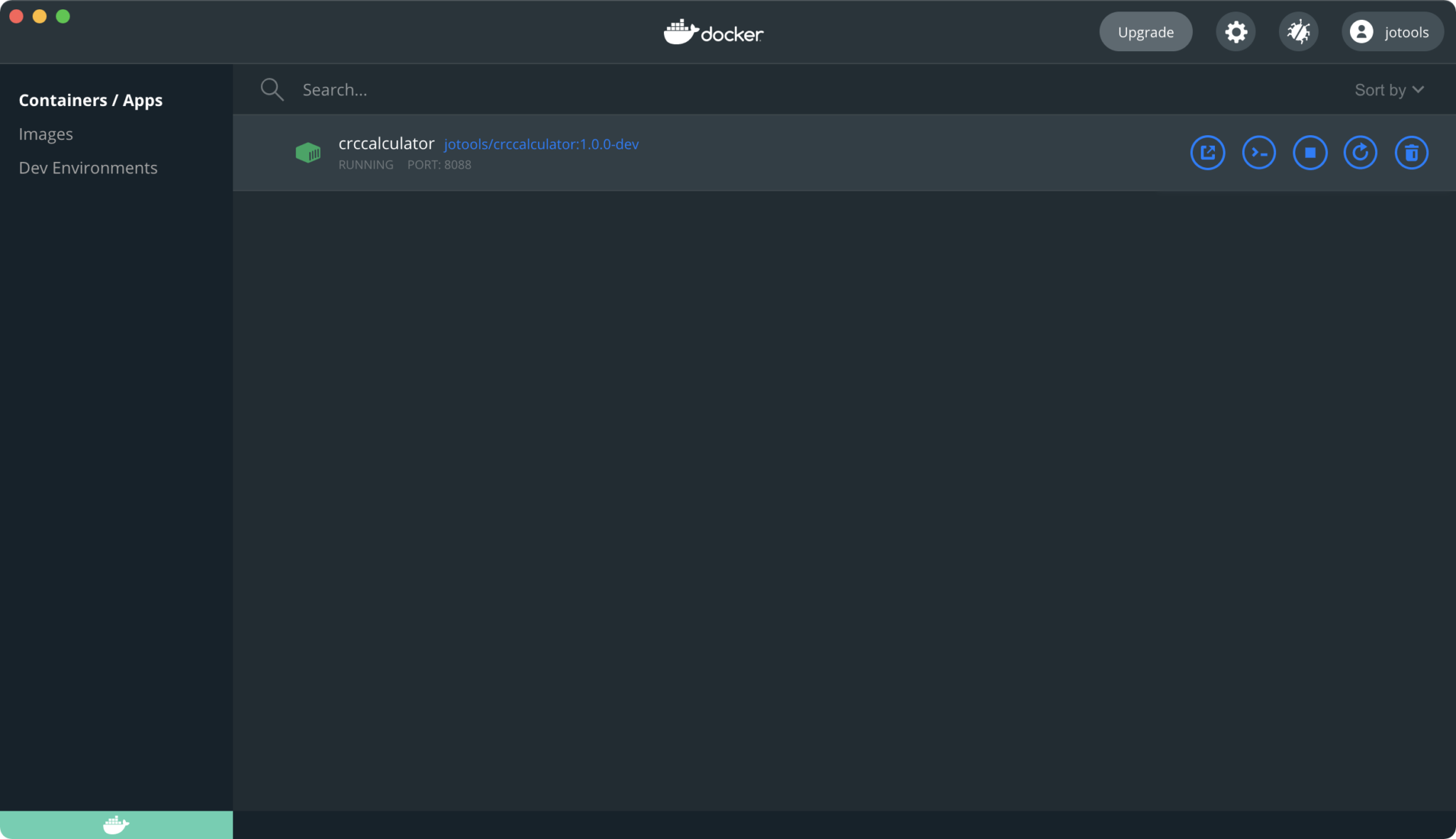Click the Docker logo in title bar
1456x839 pixels.
click(x=713, y=32)
